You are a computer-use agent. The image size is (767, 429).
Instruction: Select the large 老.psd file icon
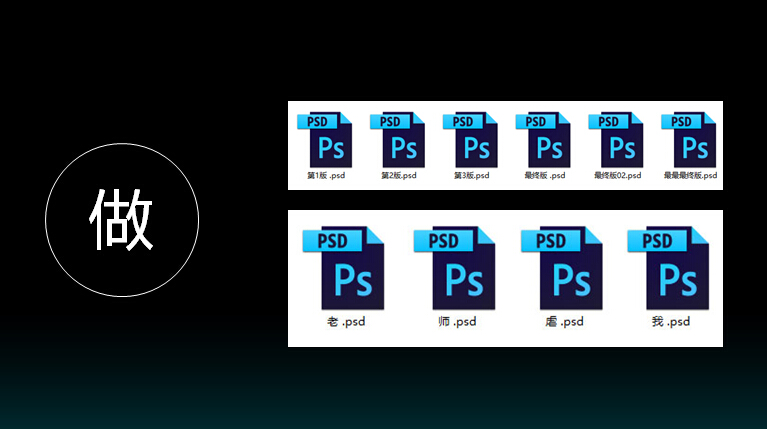344,268
